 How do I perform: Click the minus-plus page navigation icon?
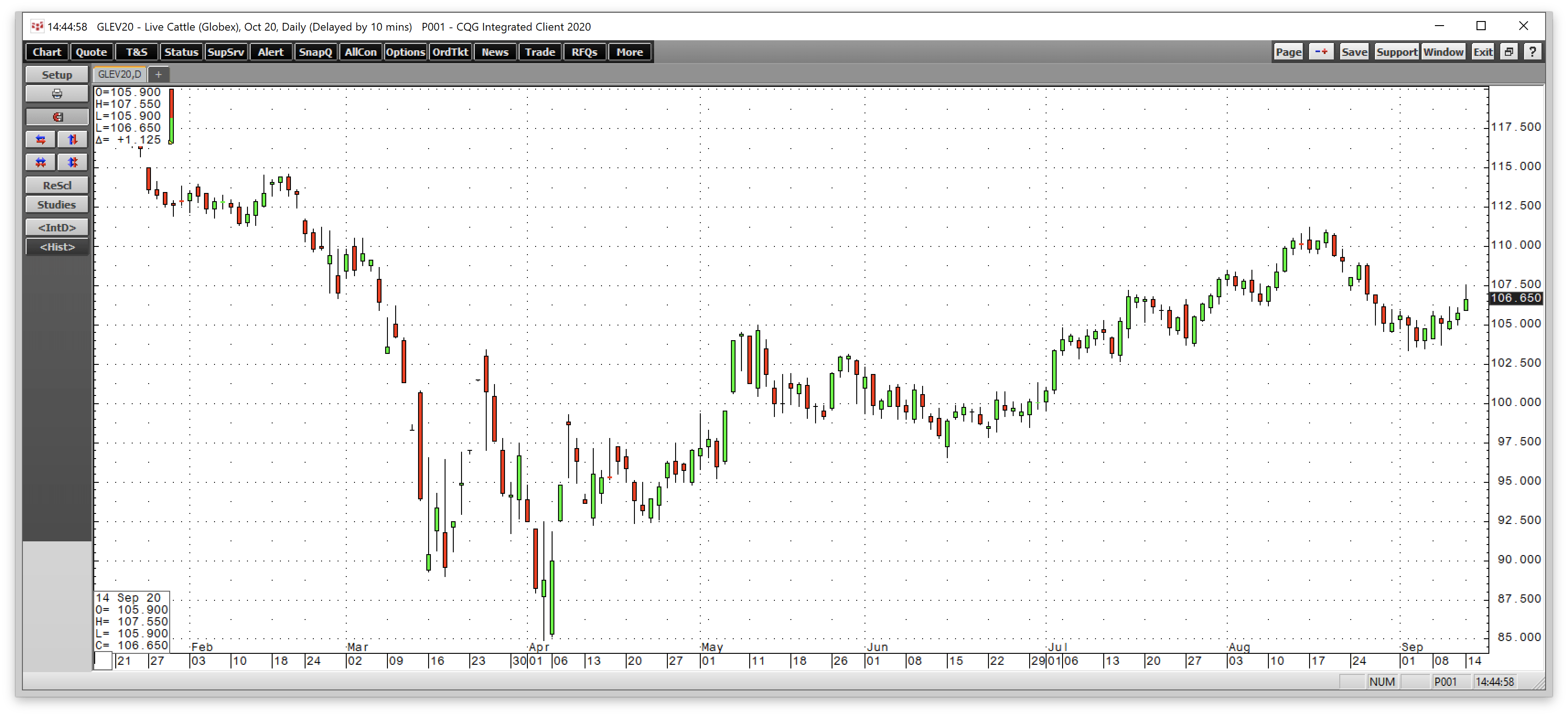pos(1320,52)
